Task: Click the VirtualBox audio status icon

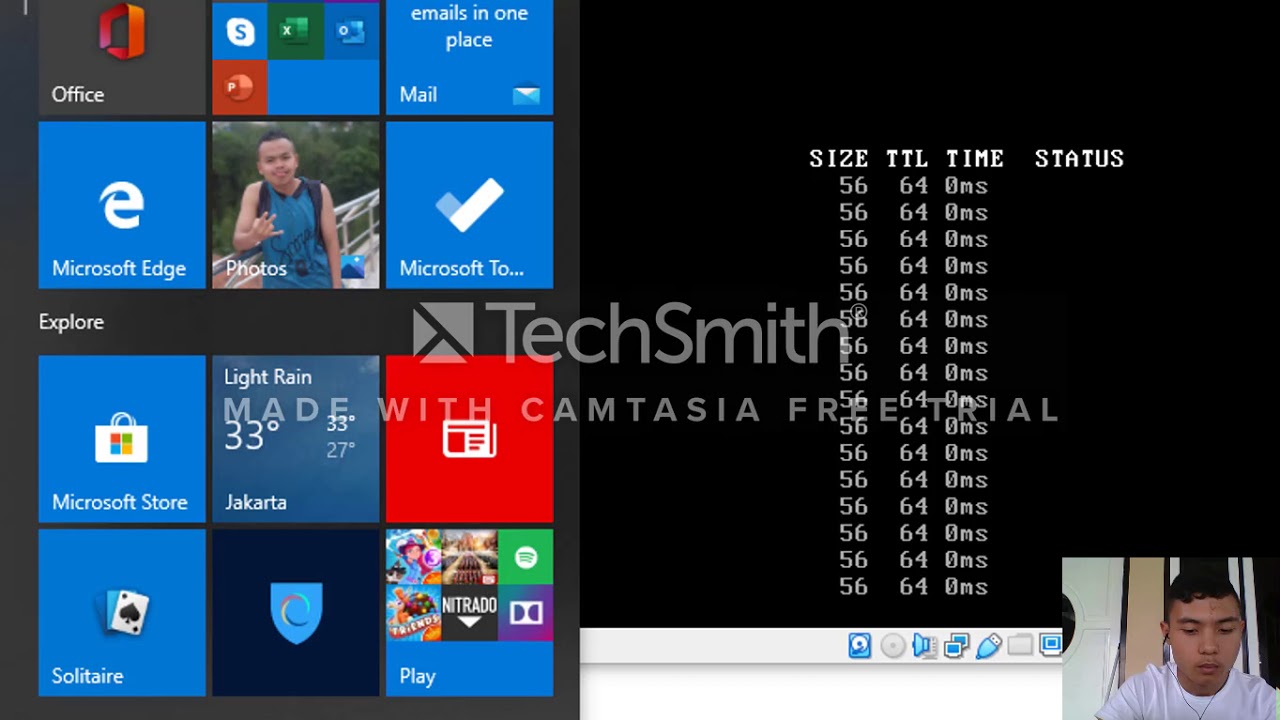Action: coord(924,646)
